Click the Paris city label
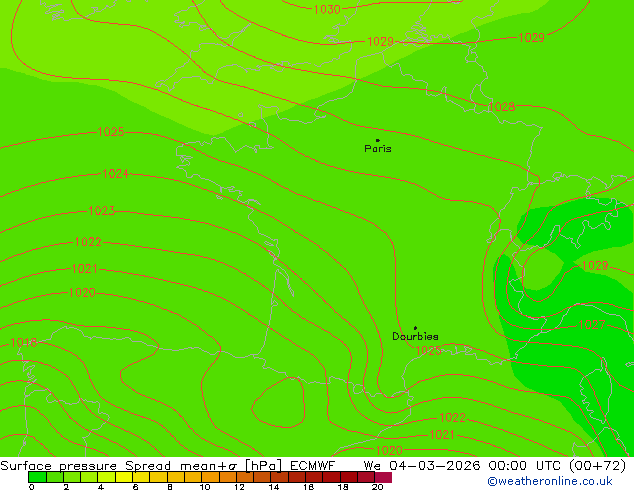This screenshot has width=634, height=490. click(378, 149)
